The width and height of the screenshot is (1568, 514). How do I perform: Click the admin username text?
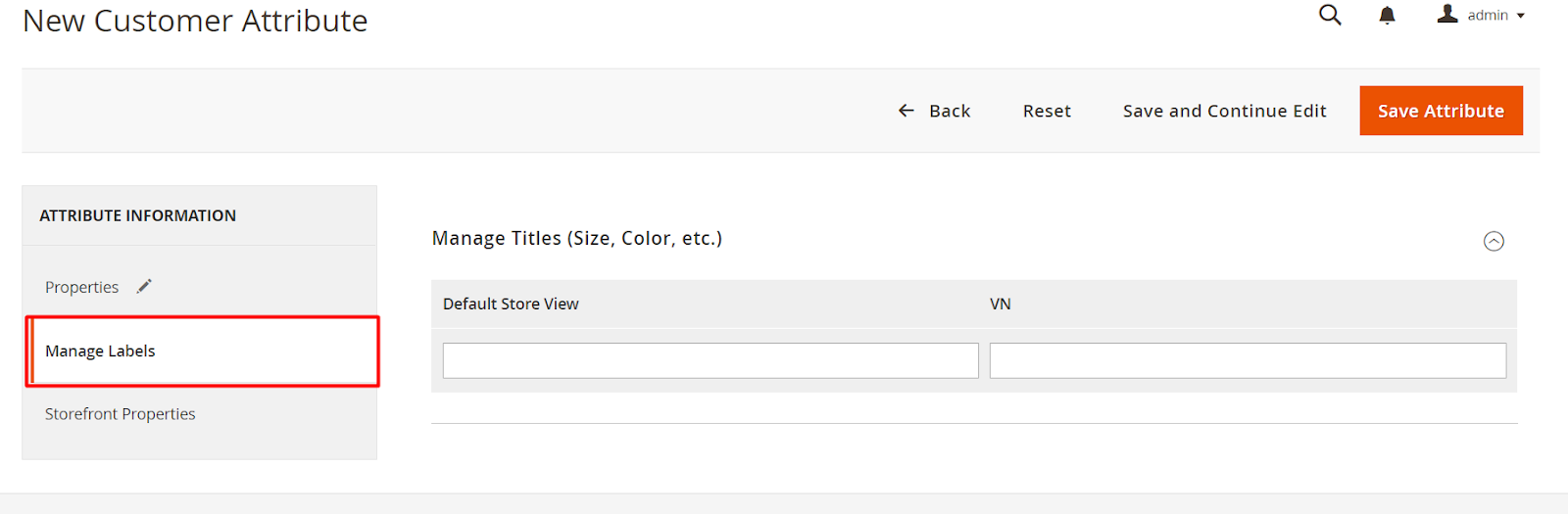coord(1488,16)
